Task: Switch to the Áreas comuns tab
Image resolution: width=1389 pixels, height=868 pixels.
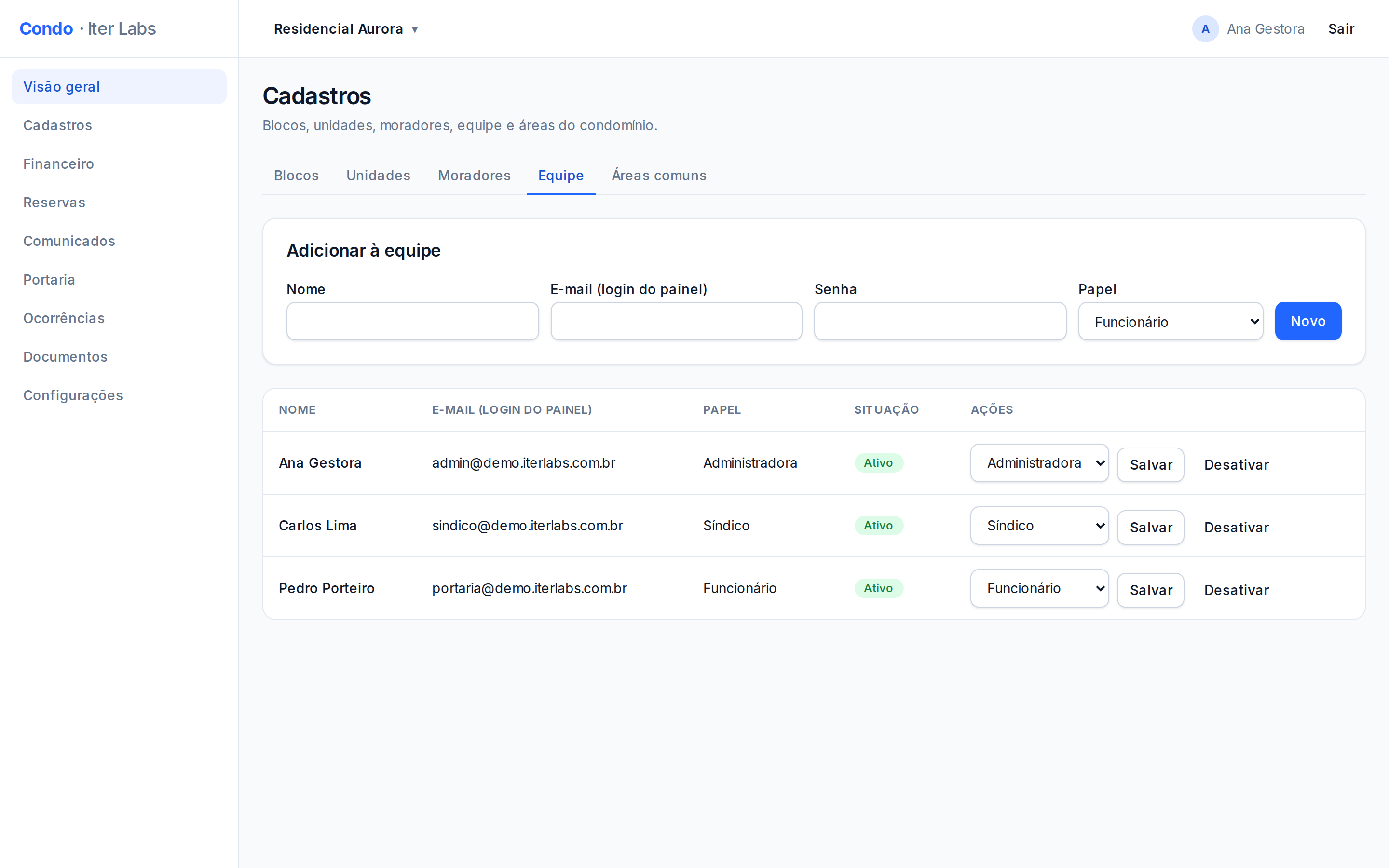Action: pos(659,175)
